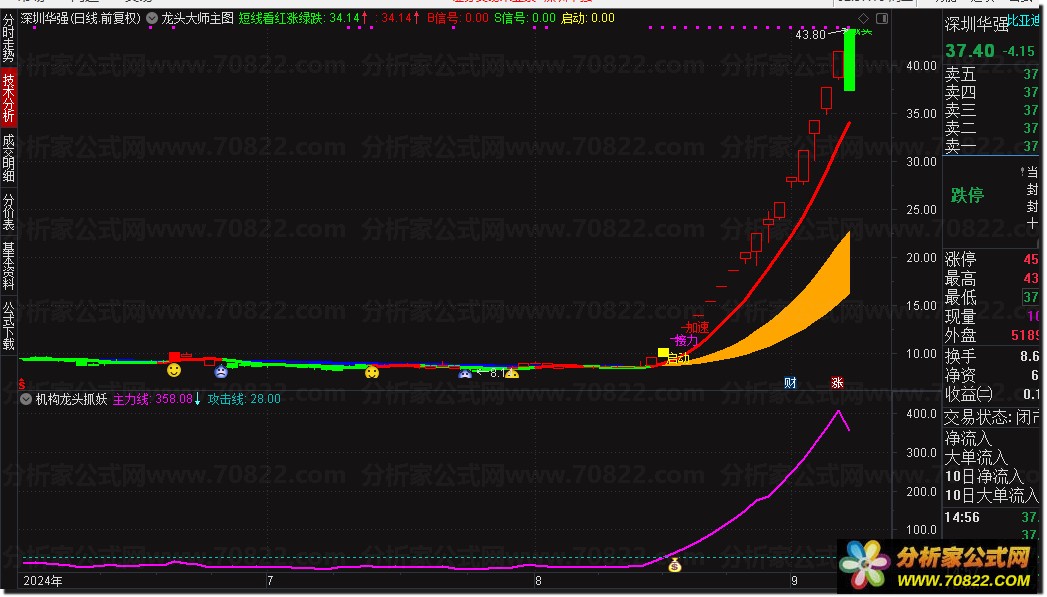Switch to the 成交明细 side tab
Screen dimensions: 1047x597
pyautogui.click(x=8, y=158)
